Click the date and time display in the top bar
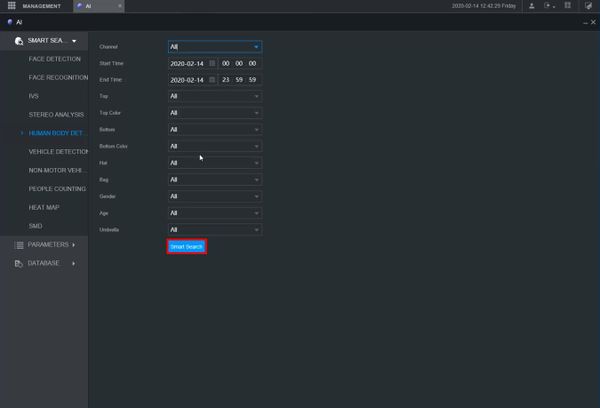Image resolution: width=600 pixels, height=408 pixels. [484, 6]
